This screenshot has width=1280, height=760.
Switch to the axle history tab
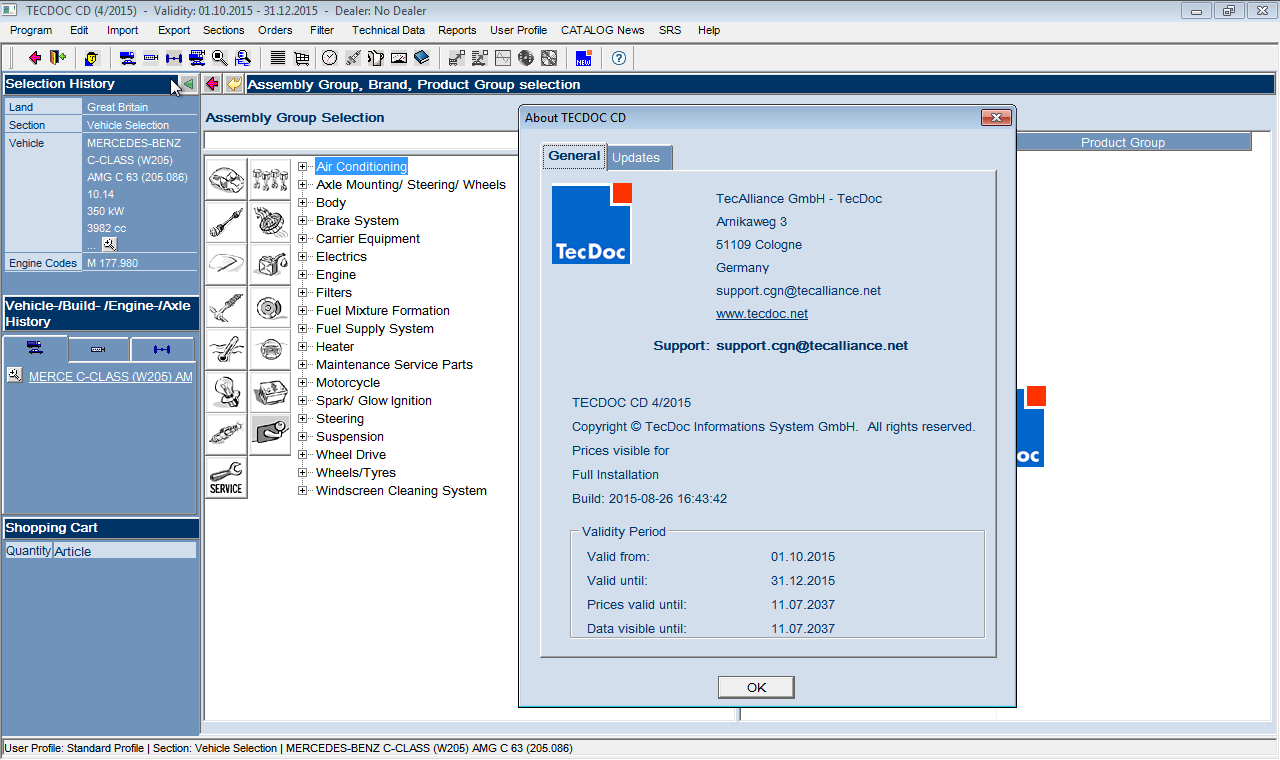[161, 349]
